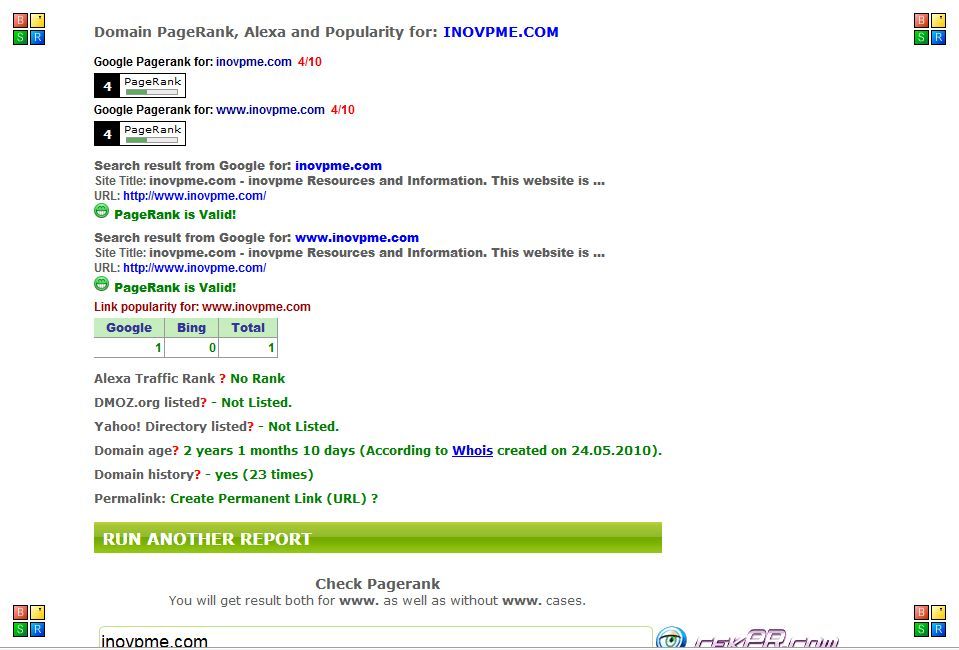
Task: Open the INOVPME.COM link in the page heading
Action: pos(501,32)
